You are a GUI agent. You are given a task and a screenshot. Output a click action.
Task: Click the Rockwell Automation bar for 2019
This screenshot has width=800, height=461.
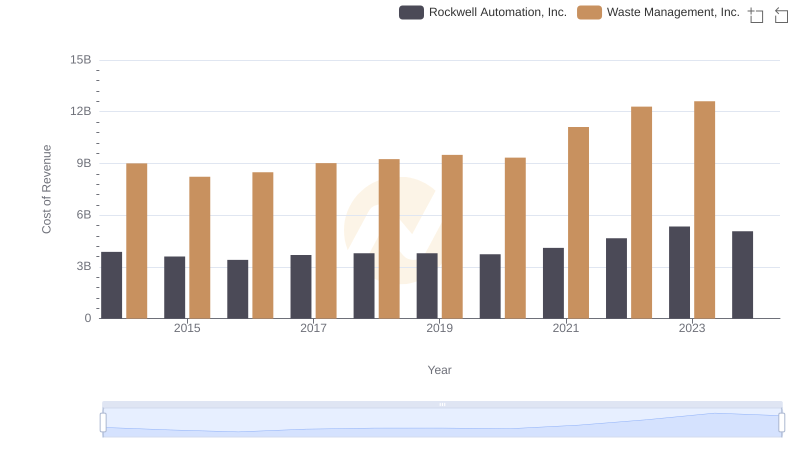tap(427, 286)
